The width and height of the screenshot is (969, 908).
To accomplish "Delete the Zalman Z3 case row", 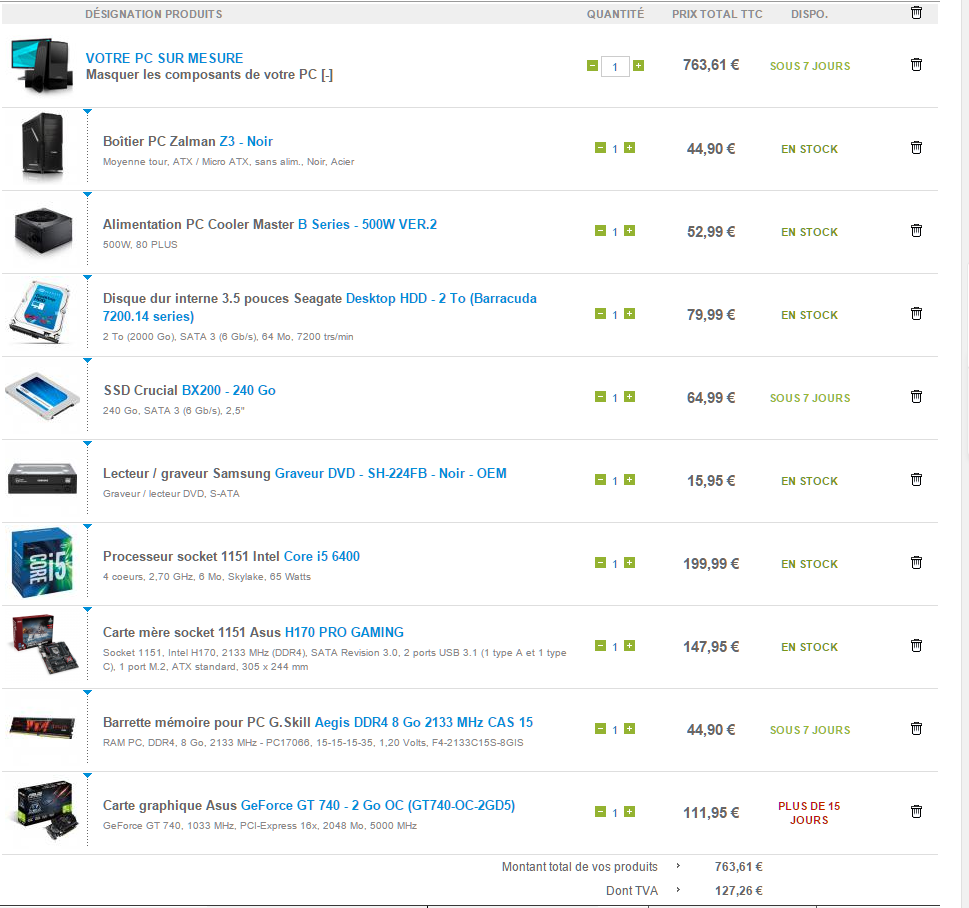I will (x=916, y=148).
